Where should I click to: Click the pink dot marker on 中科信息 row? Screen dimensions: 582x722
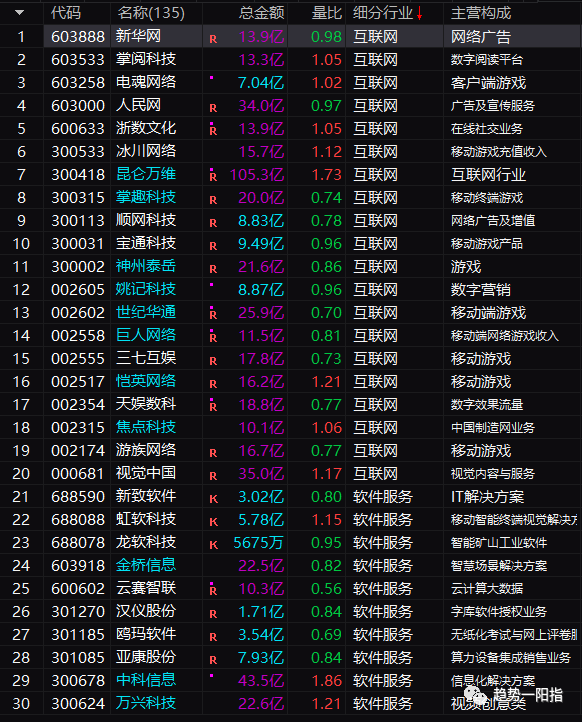coord(211,676)
